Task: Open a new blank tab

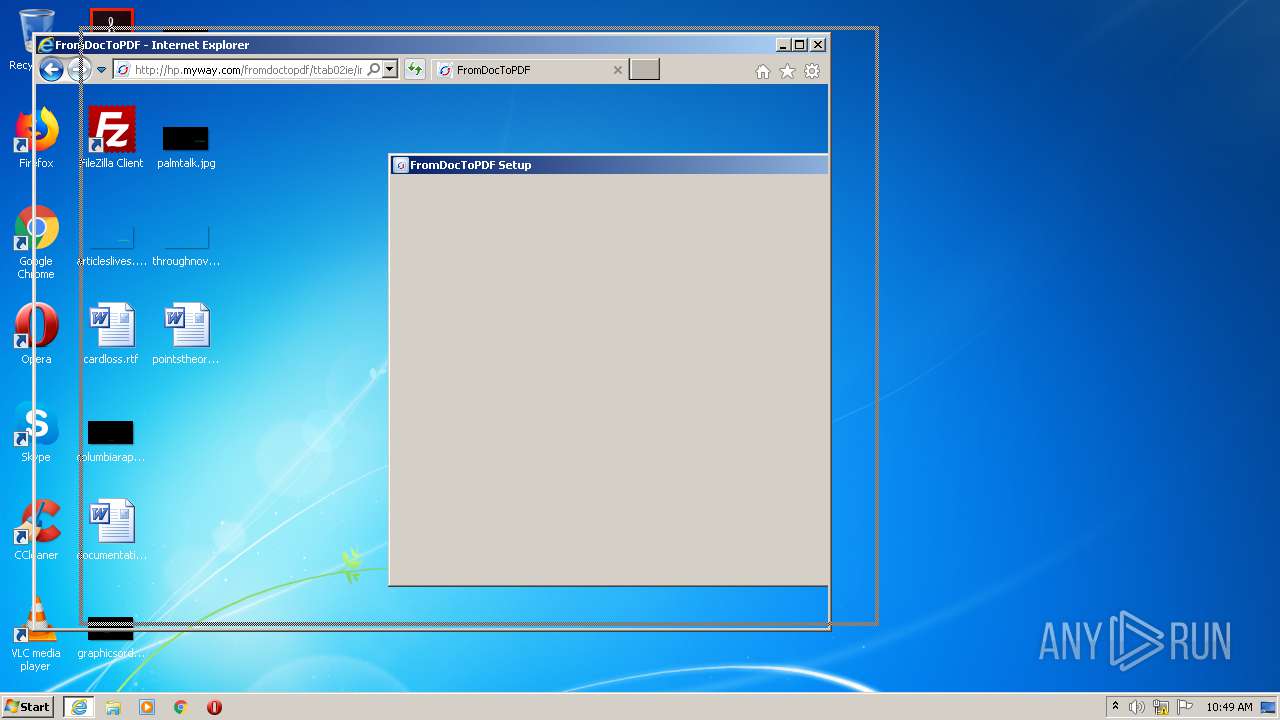Action: coord(644,70)
